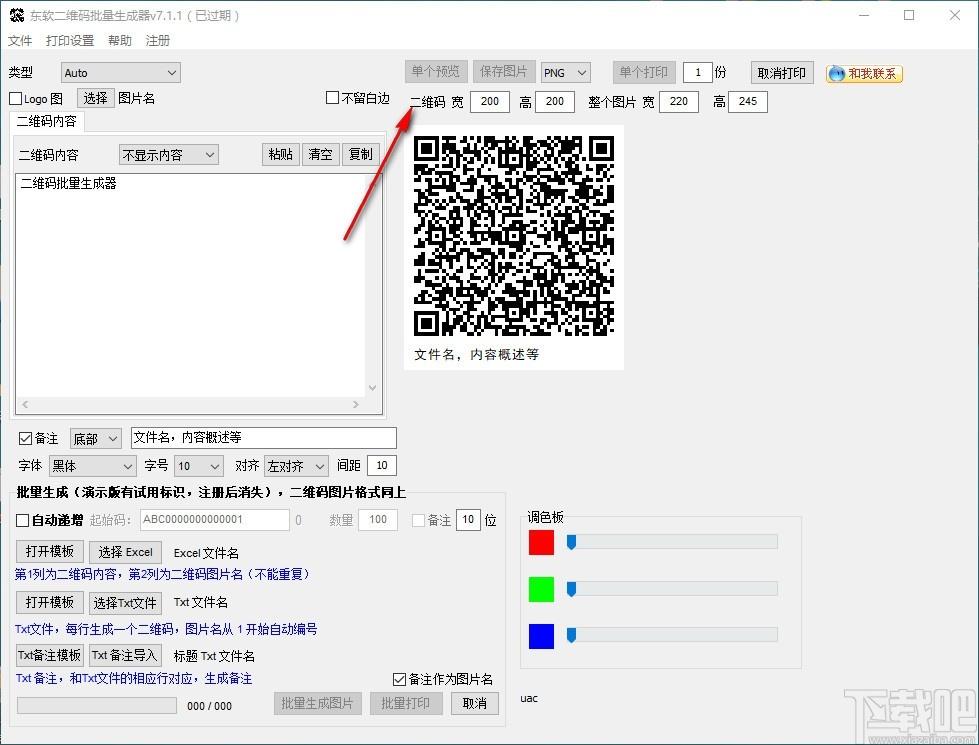This screenshot has height=745, width=979.
Task: Click the 位 digits field
Action: click(468, 520)
